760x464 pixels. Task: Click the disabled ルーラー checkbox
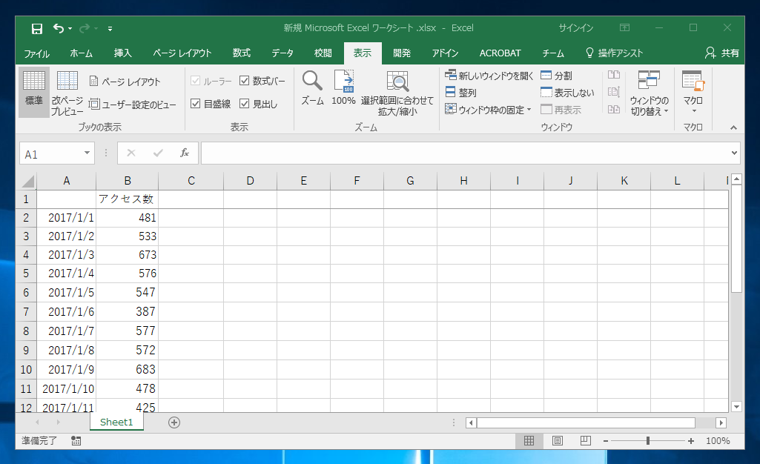(195, 81)
